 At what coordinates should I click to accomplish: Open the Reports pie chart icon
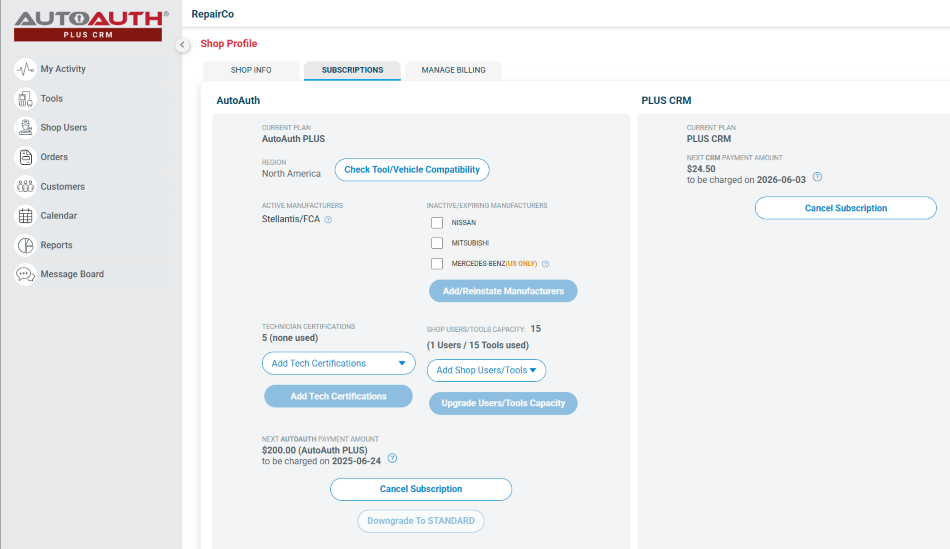click(25, 245)
